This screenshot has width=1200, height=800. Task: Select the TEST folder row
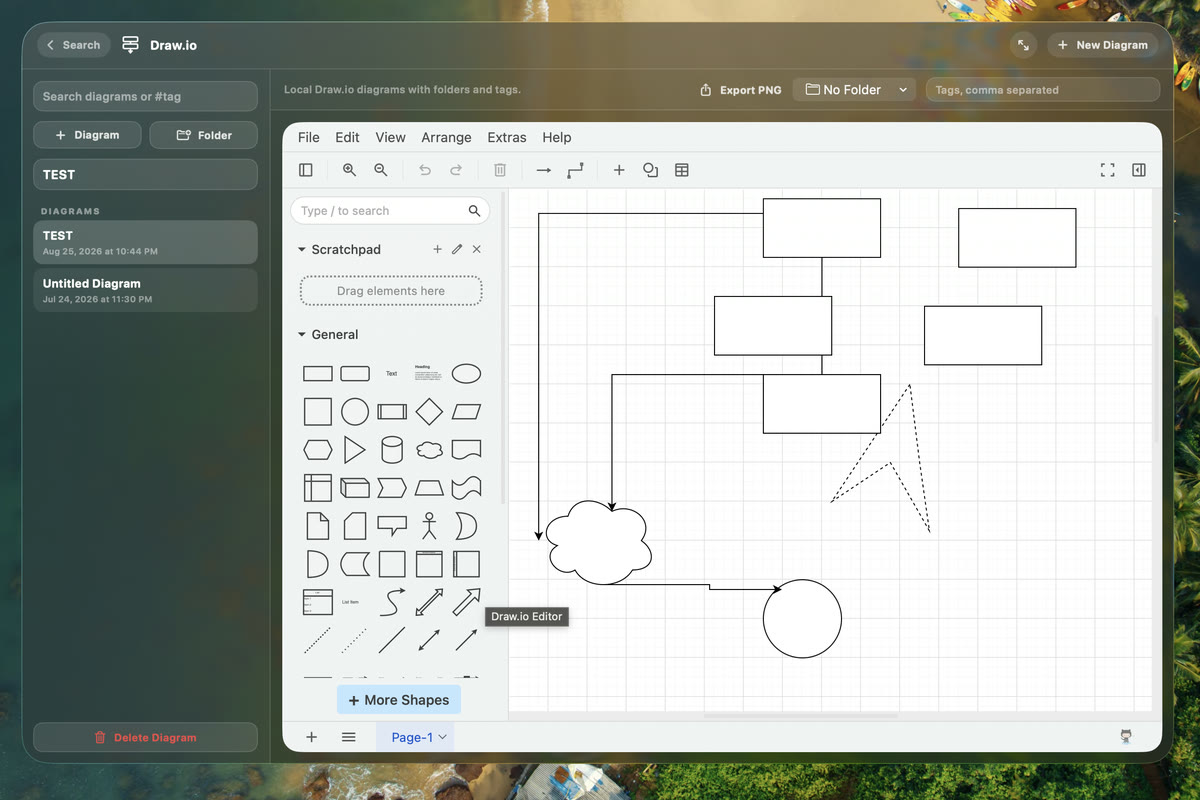(146, 174)
